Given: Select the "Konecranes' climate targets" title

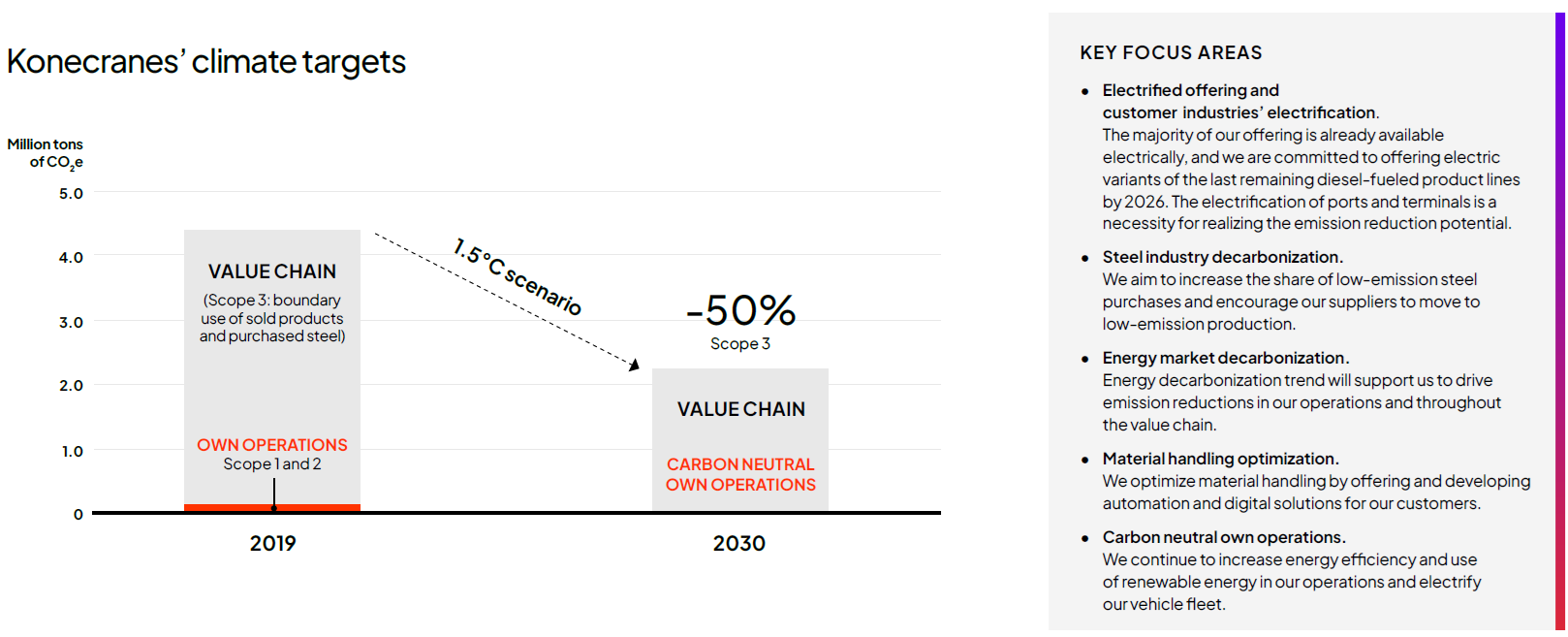Looking at the screenshot, I should coord(206,62).
